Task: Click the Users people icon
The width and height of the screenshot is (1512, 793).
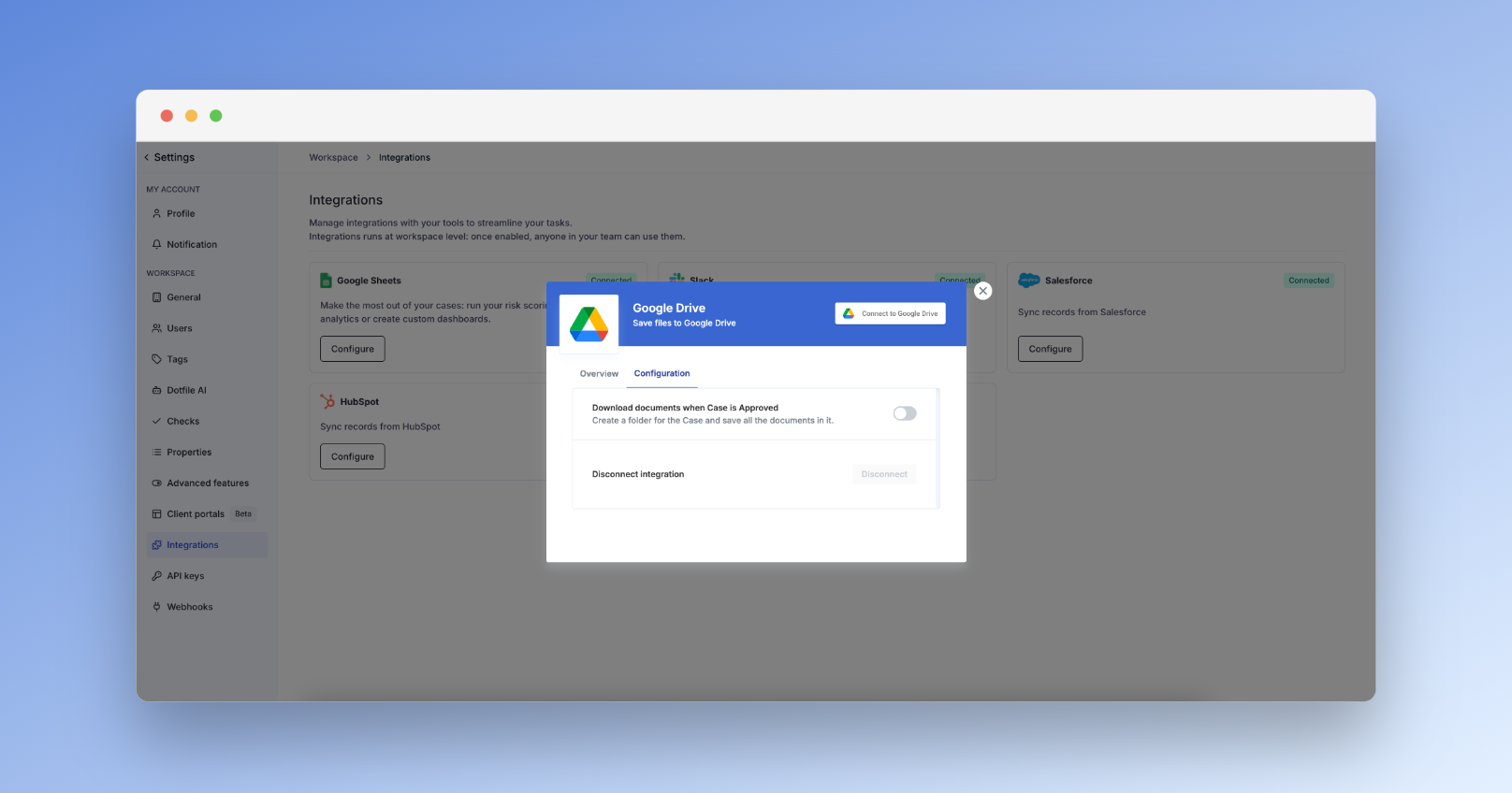Action: point(156,328)
